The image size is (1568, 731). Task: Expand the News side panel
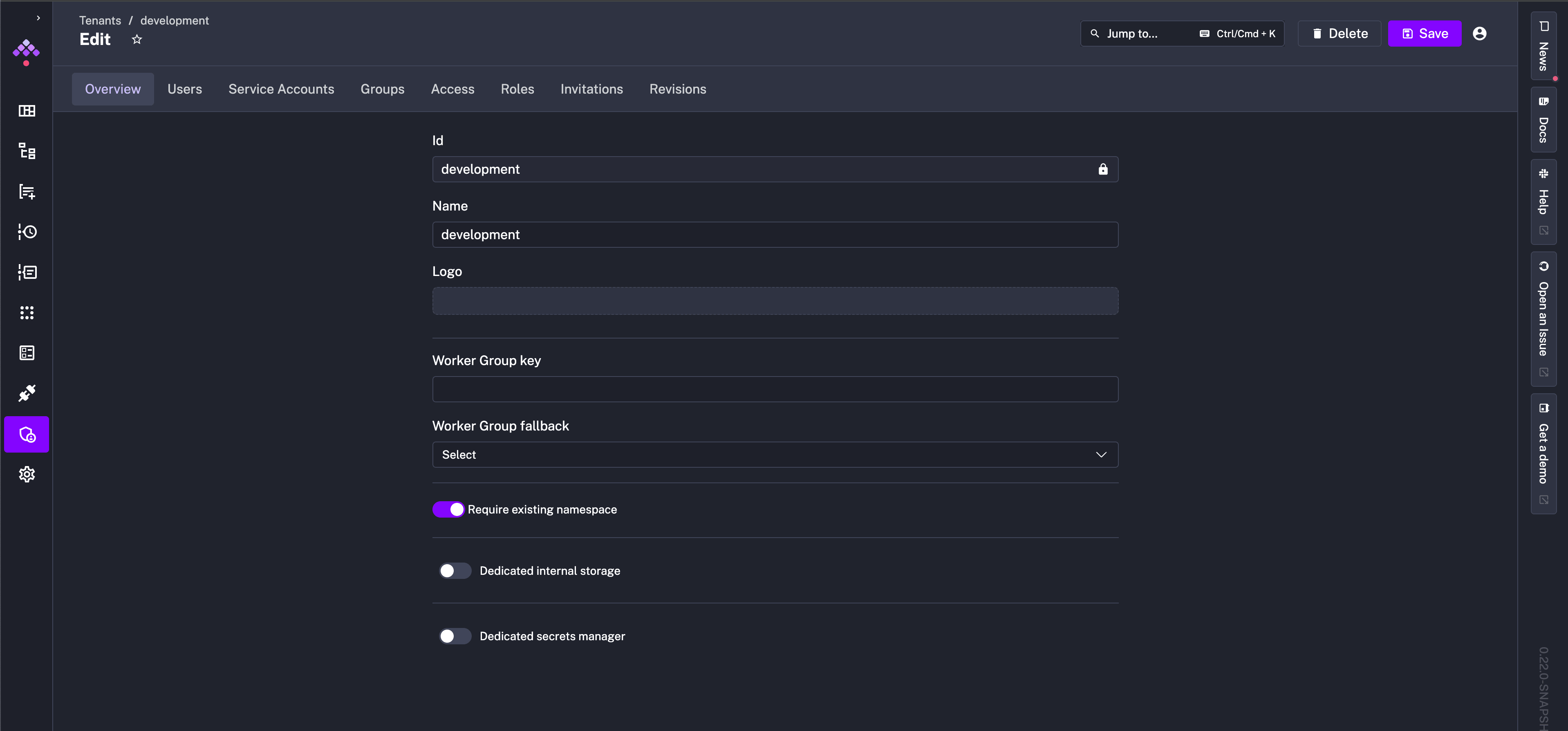pos(1543,46)
